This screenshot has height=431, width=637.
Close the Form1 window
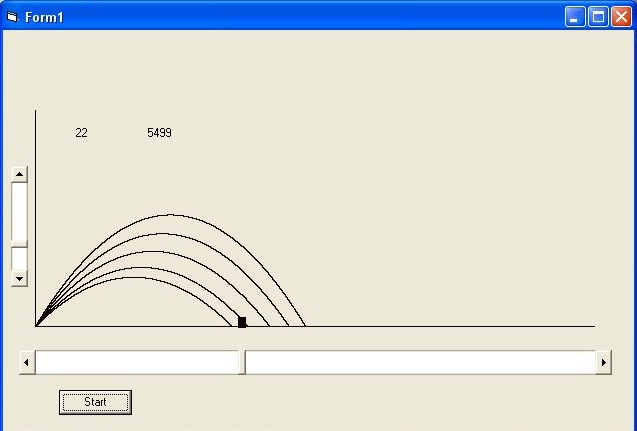point(622,17)
